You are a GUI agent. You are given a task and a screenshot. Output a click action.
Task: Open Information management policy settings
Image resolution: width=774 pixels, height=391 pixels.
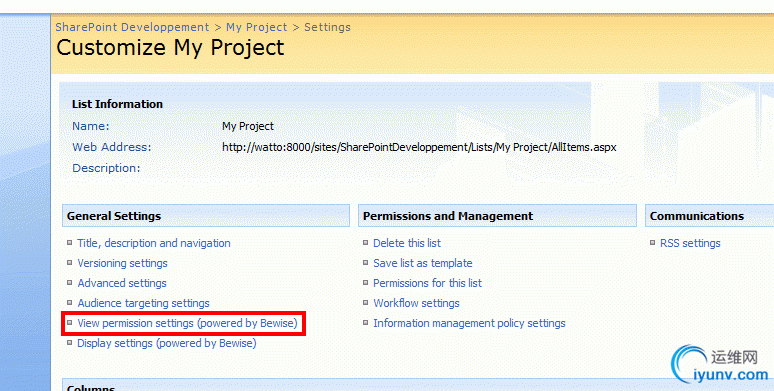click(x=469, y=323)
